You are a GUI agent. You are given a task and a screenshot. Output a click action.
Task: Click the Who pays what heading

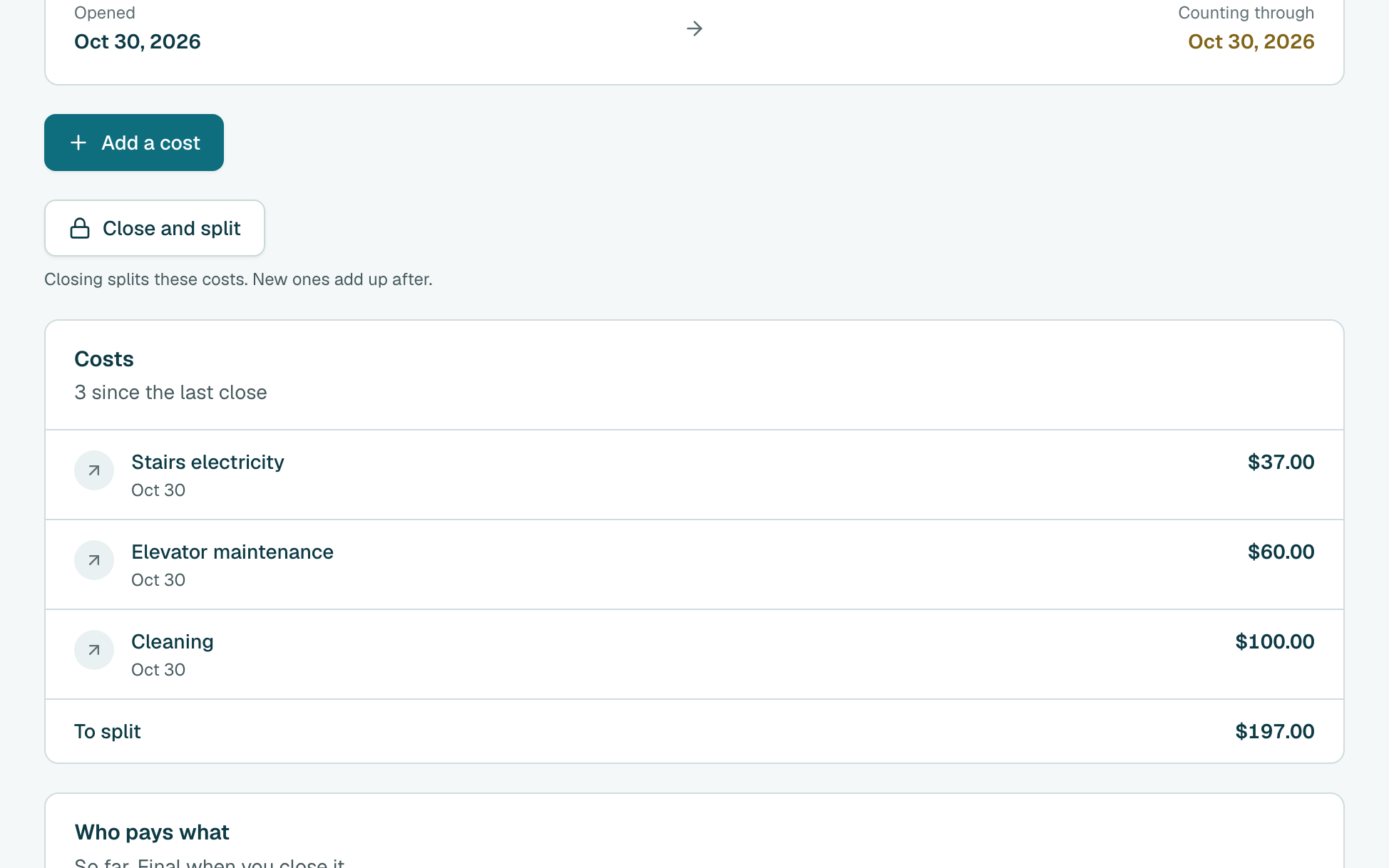[x=152, y=832]
